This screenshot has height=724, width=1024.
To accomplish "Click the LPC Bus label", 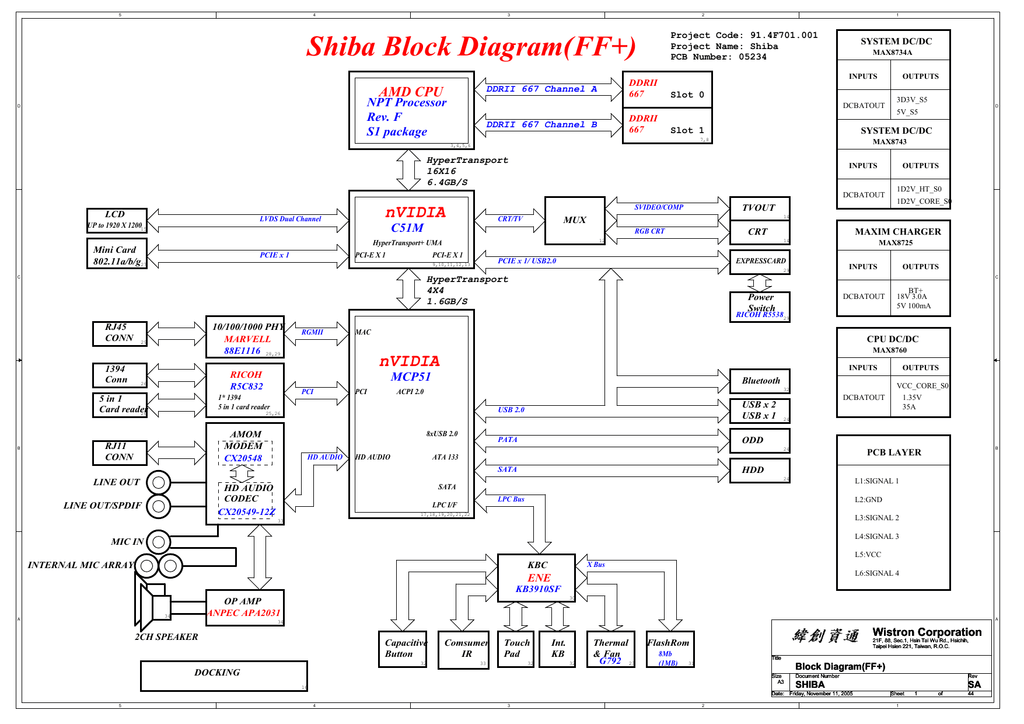I will pyautogui.click(x=511, y=499).
